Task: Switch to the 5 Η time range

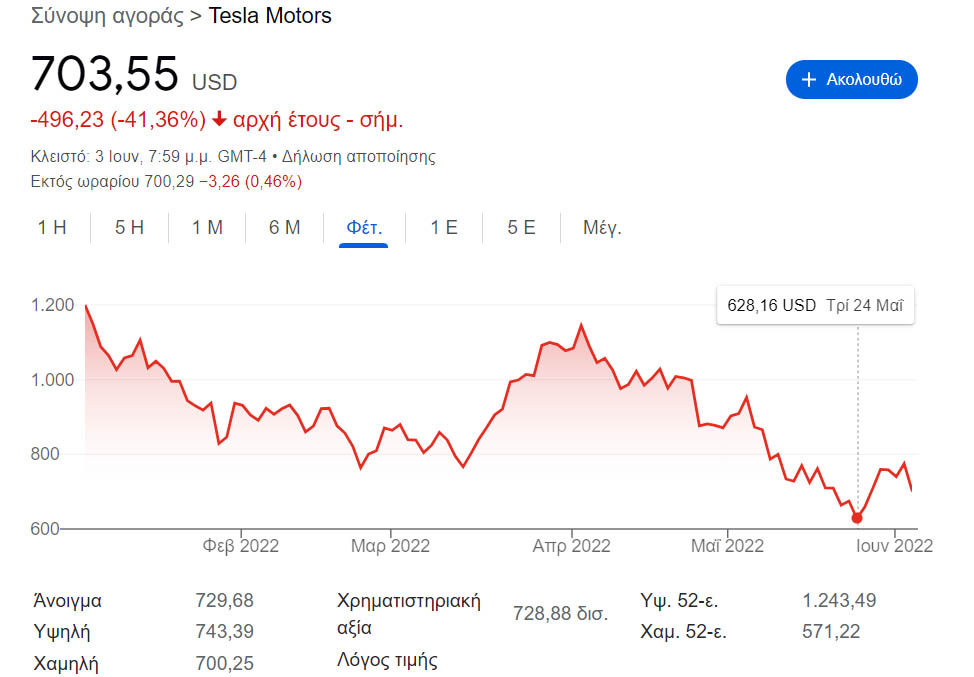Action: click(x=129, y=227)
